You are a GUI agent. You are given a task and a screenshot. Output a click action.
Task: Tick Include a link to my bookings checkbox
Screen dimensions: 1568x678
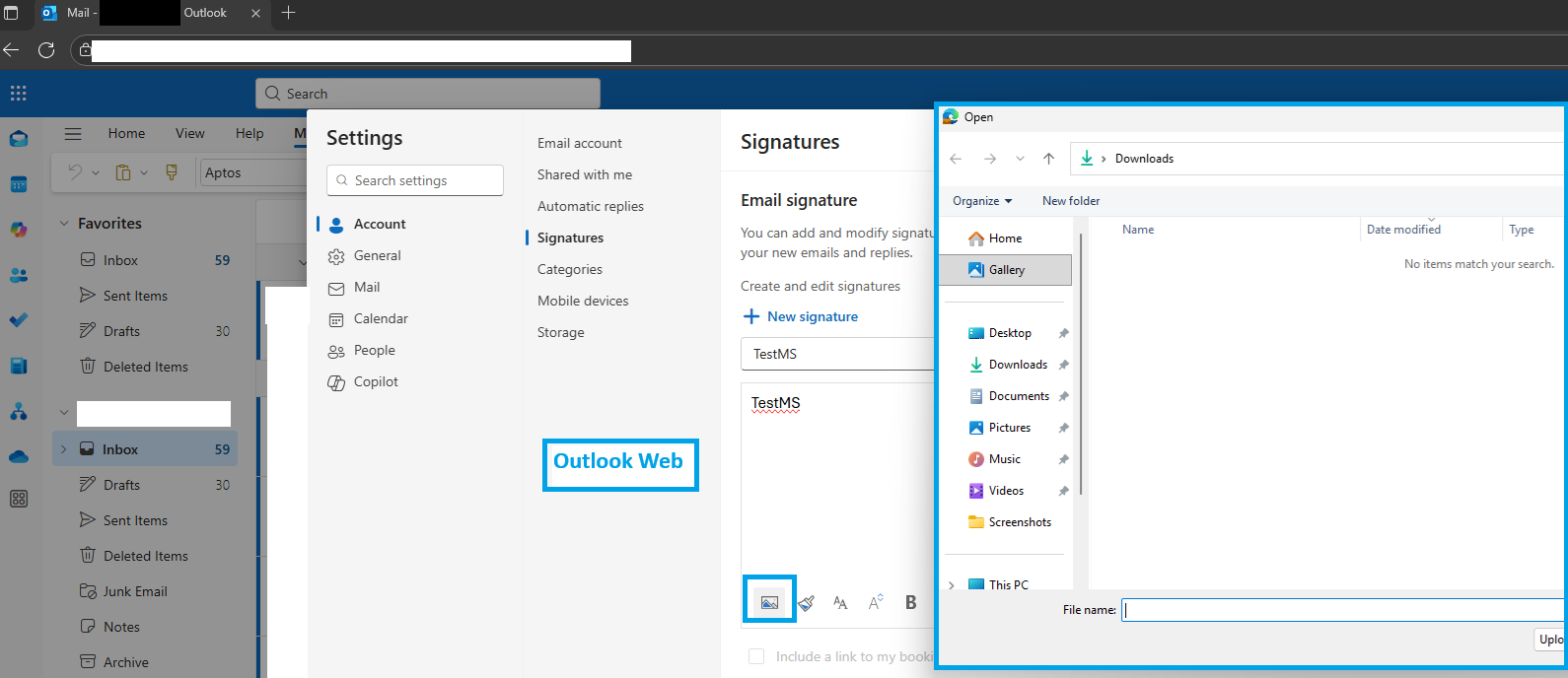756,656
